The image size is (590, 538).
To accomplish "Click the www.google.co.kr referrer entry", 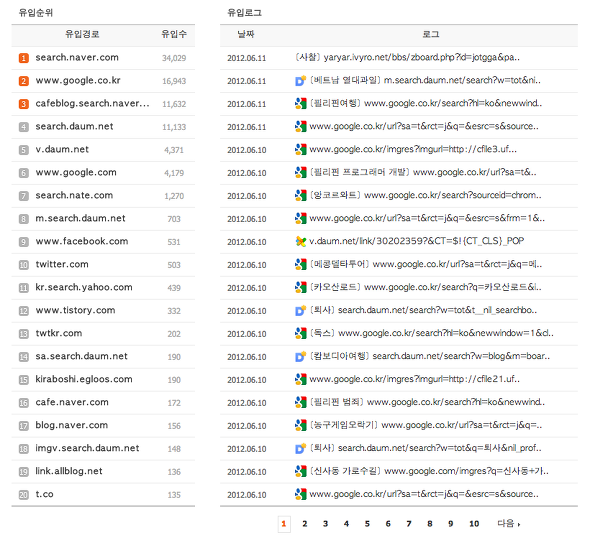I will tap(78, 81).
